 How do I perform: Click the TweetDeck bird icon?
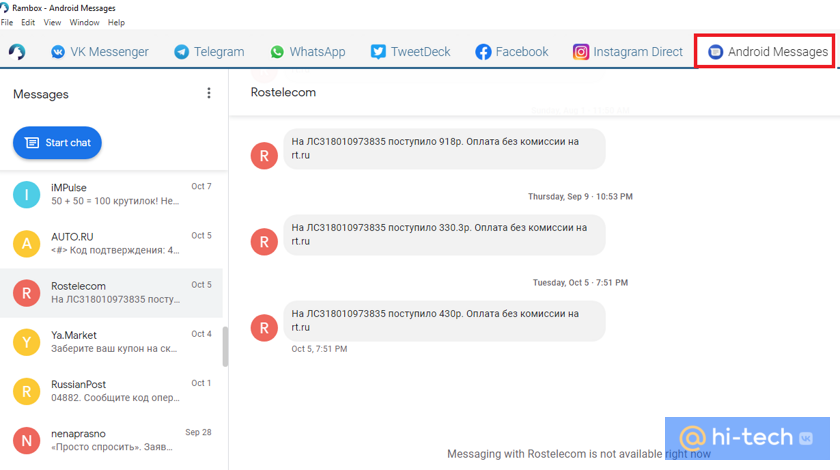(x=378, y=51)
